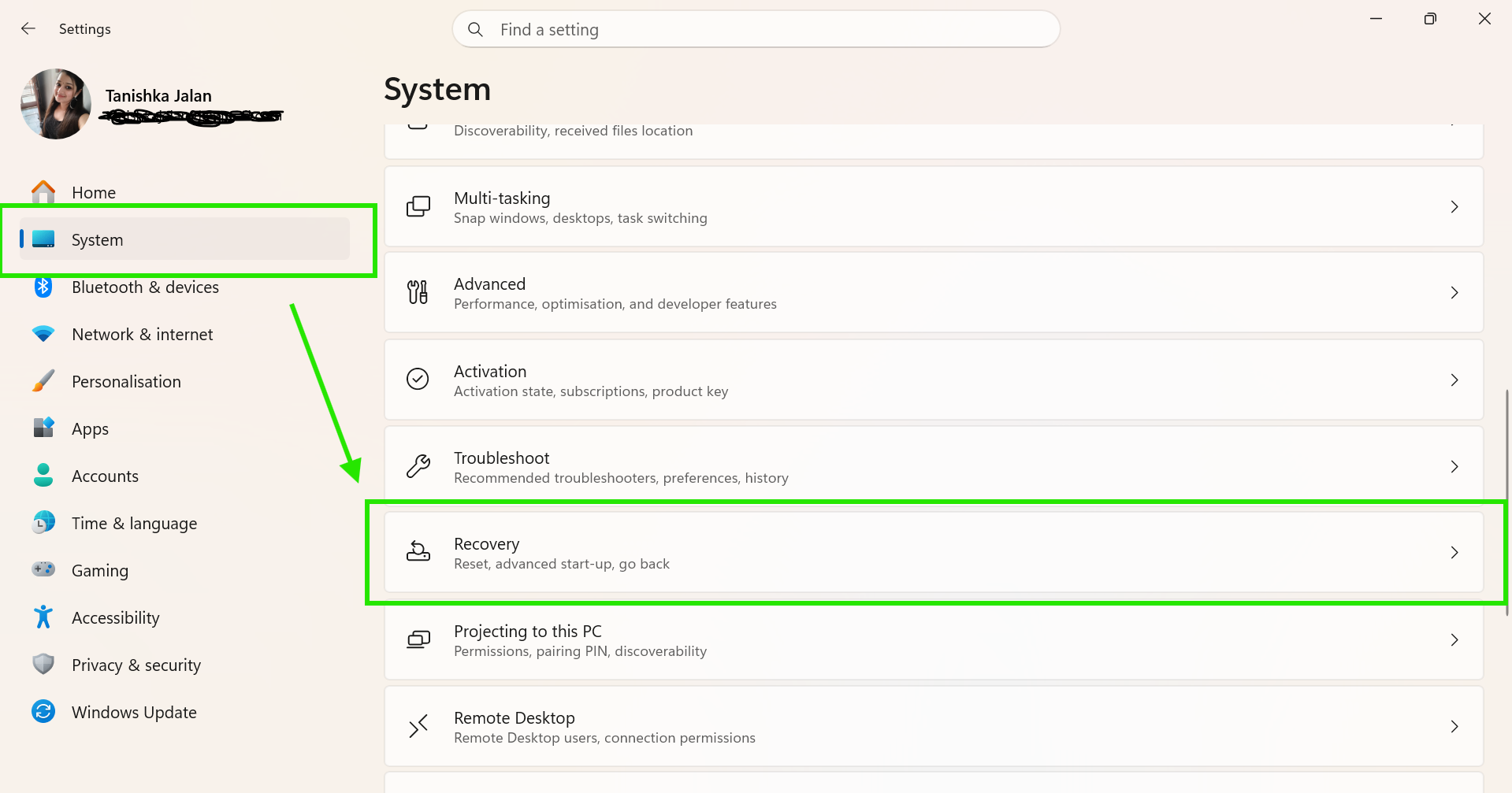Open Projecting to this PC title

point(527,631)
